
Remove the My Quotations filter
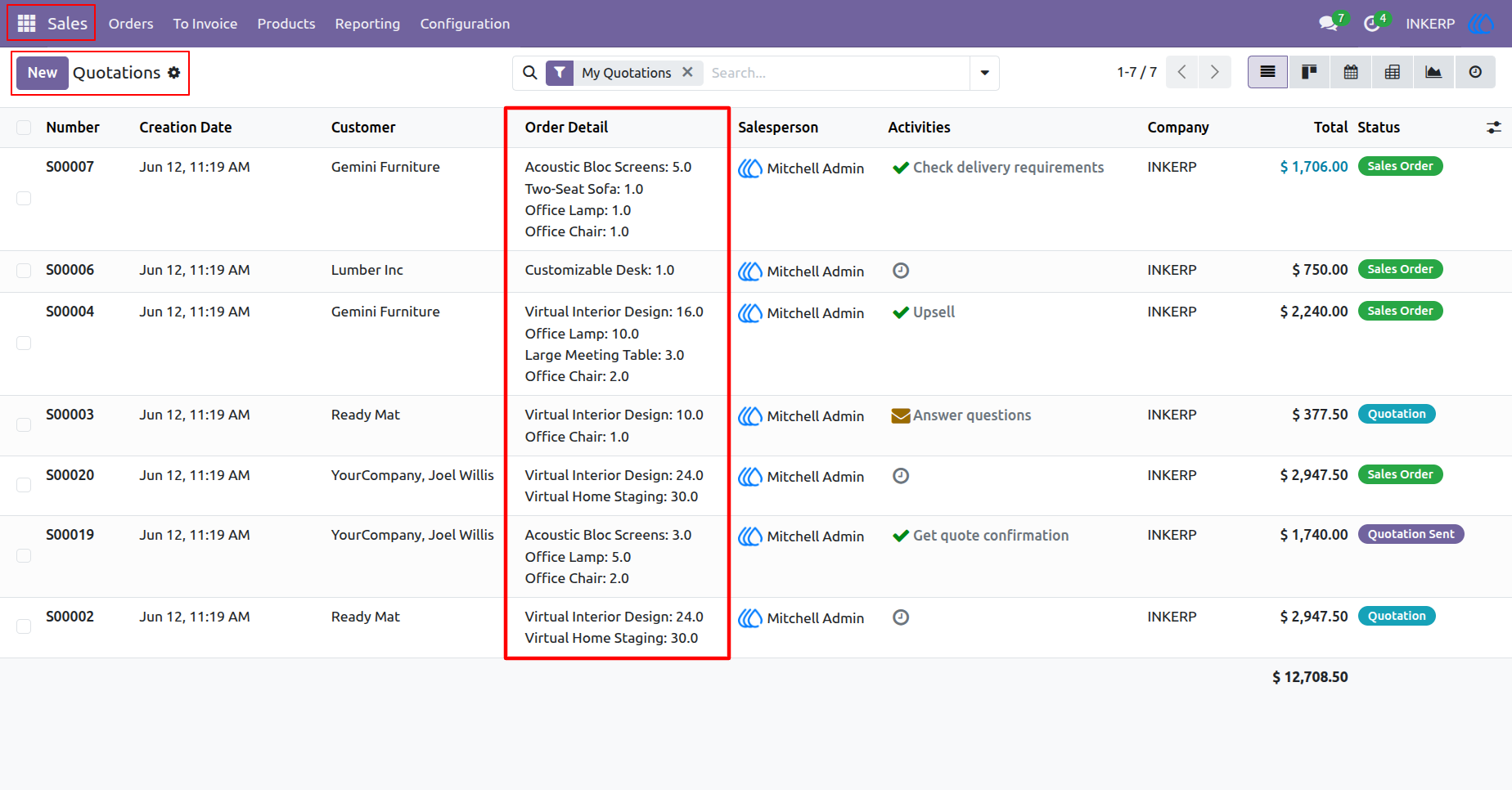click(x=687, y=72)
